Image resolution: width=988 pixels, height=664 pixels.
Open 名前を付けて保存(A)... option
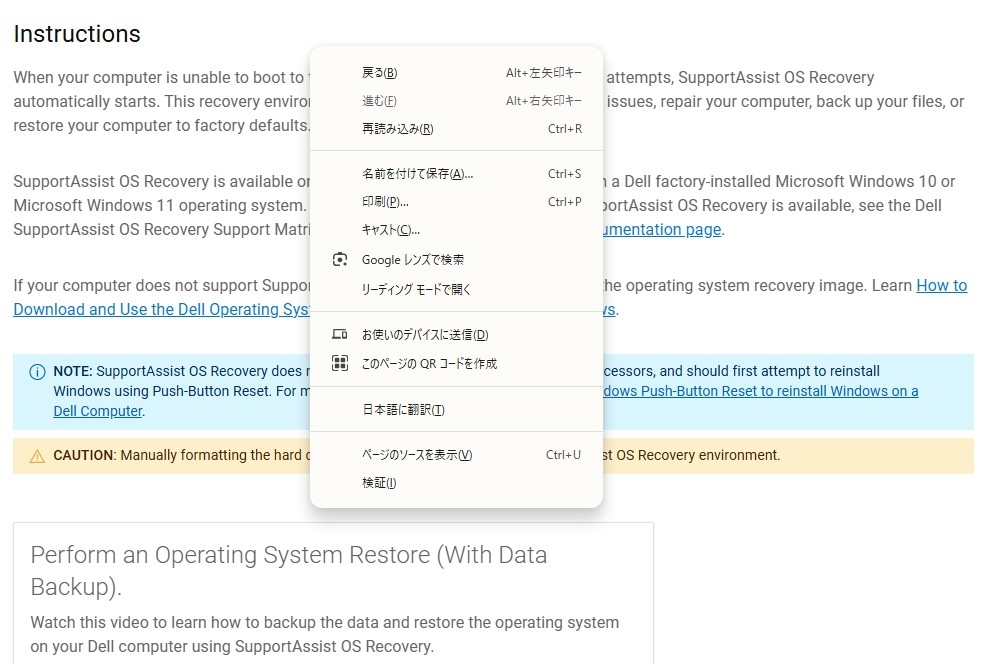coord(456,174)
